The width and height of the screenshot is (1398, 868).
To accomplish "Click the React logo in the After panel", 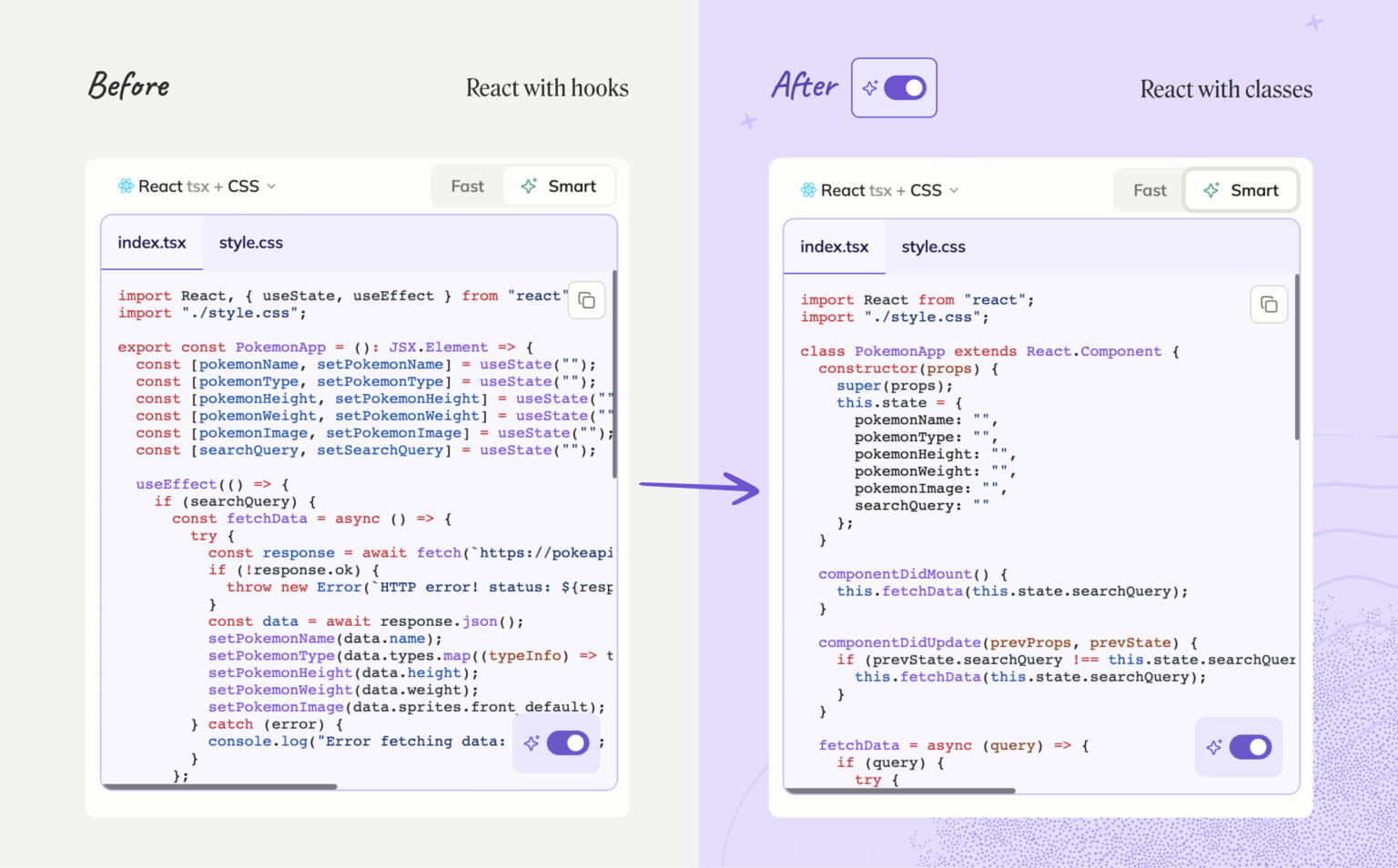I will click(x=807, y=190).
